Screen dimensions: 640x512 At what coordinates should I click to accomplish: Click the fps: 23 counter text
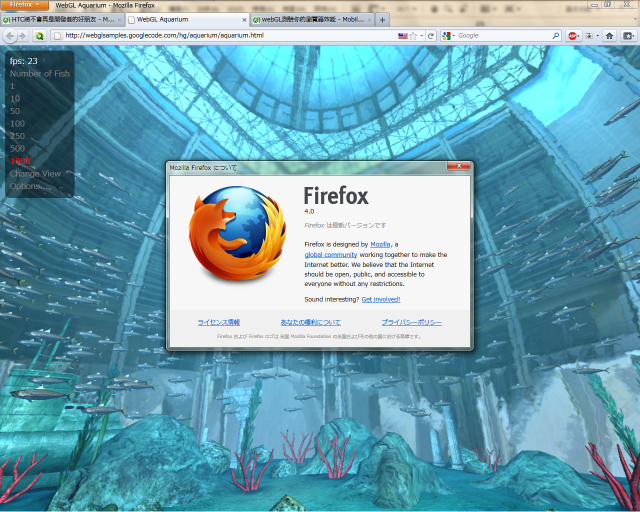24,61
